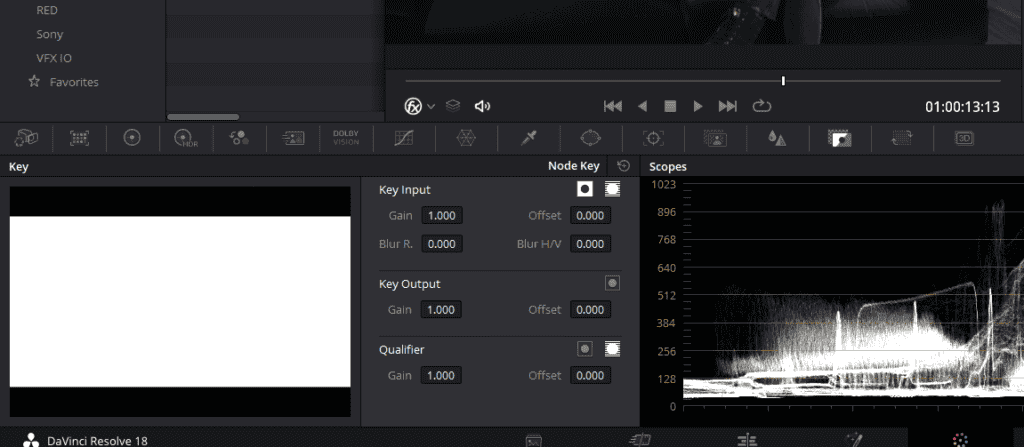This screenshot has width=1024, height=447.
Task: Click the Key Input Offset field
Action: pyautogui.click(x=590, y=216)
